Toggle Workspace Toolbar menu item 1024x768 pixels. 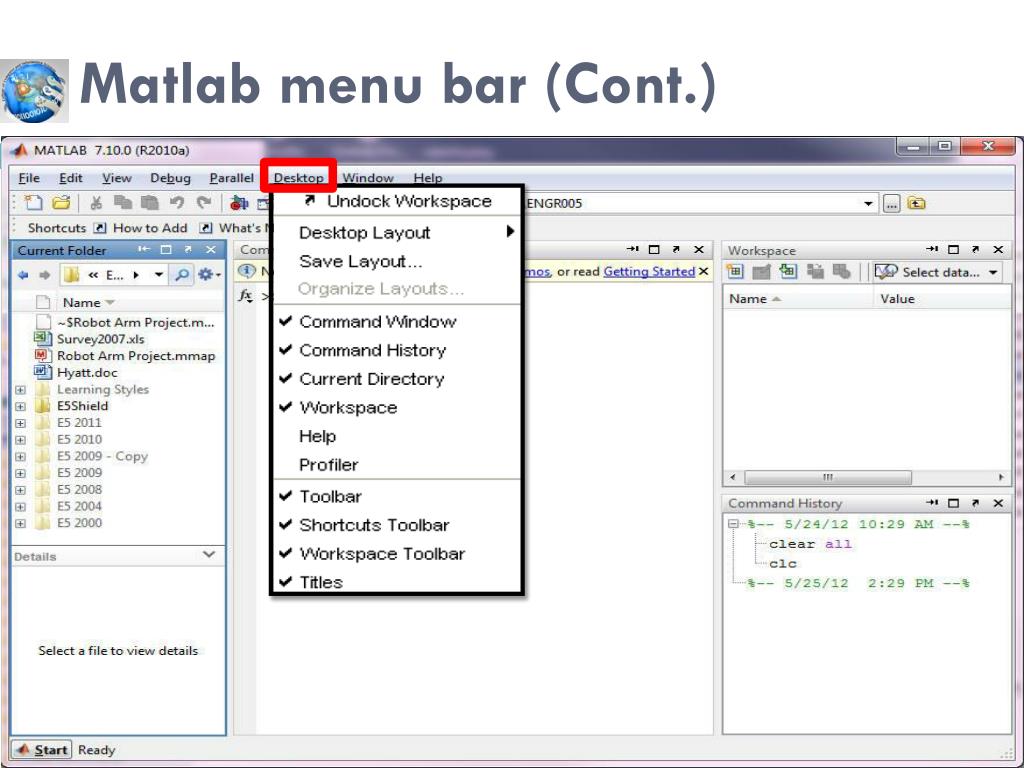(x=396, y=554)
